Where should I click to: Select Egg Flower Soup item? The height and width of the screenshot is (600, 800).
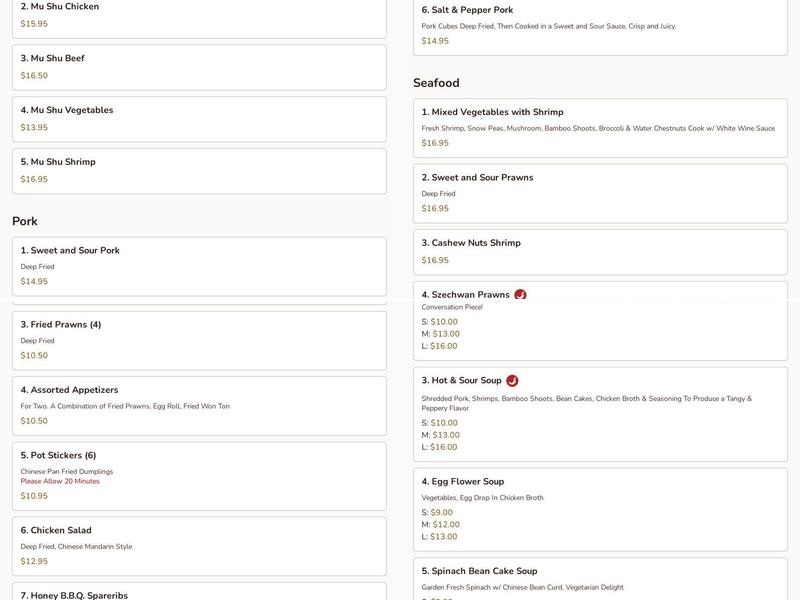(600, 508)
